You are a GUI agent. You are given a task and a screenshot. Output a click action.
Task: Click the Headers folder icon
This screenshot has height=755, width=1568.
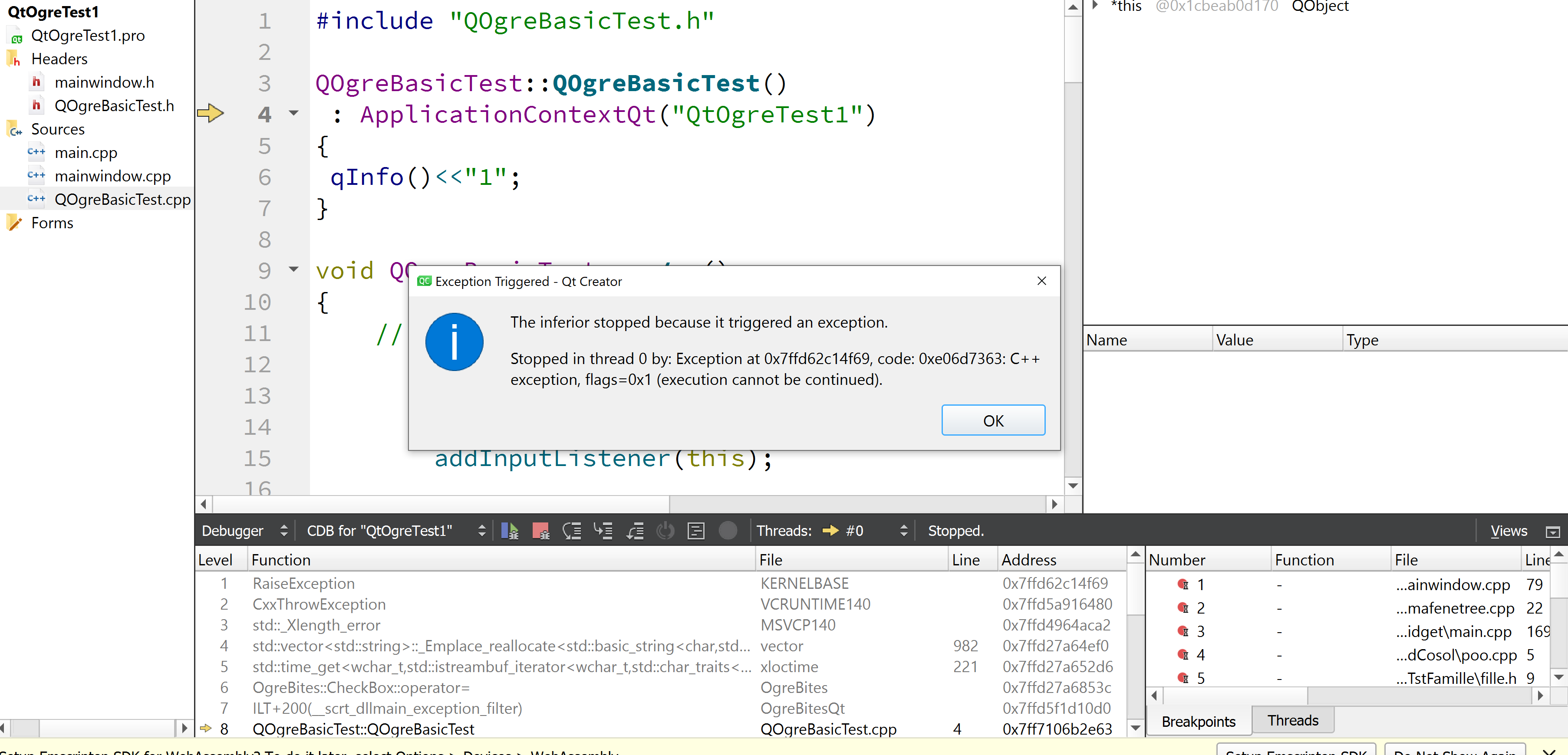(13, 59)
